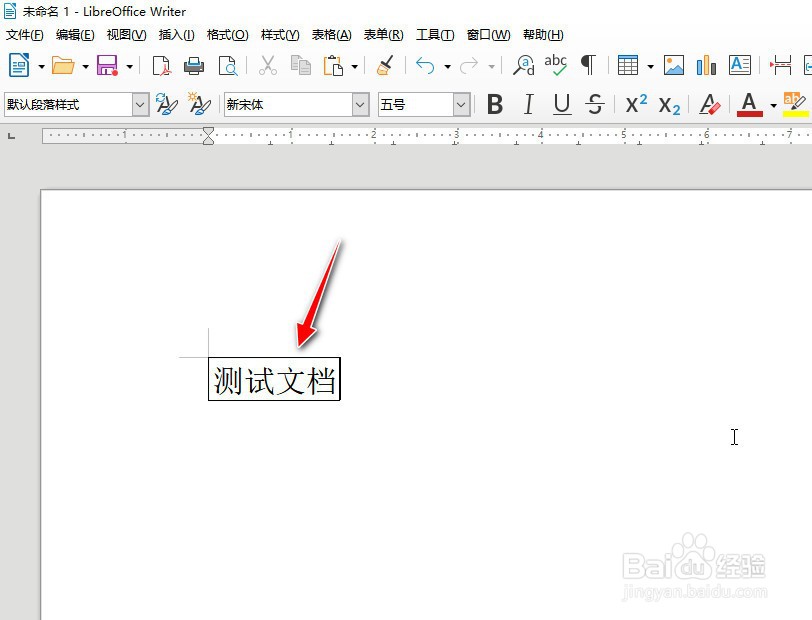Open the Find and Replace tool
The image size is (812, 620).
coord(522,65)
